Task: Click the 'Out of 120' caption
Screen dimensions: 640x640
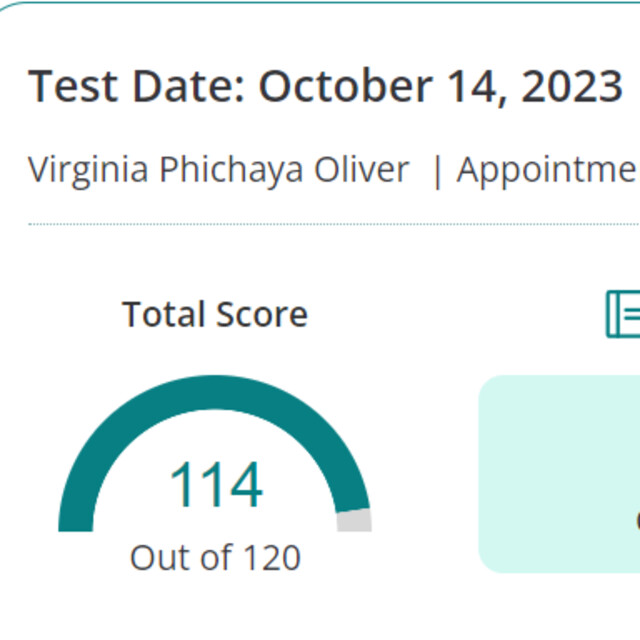Action: [x=215, y=558]
